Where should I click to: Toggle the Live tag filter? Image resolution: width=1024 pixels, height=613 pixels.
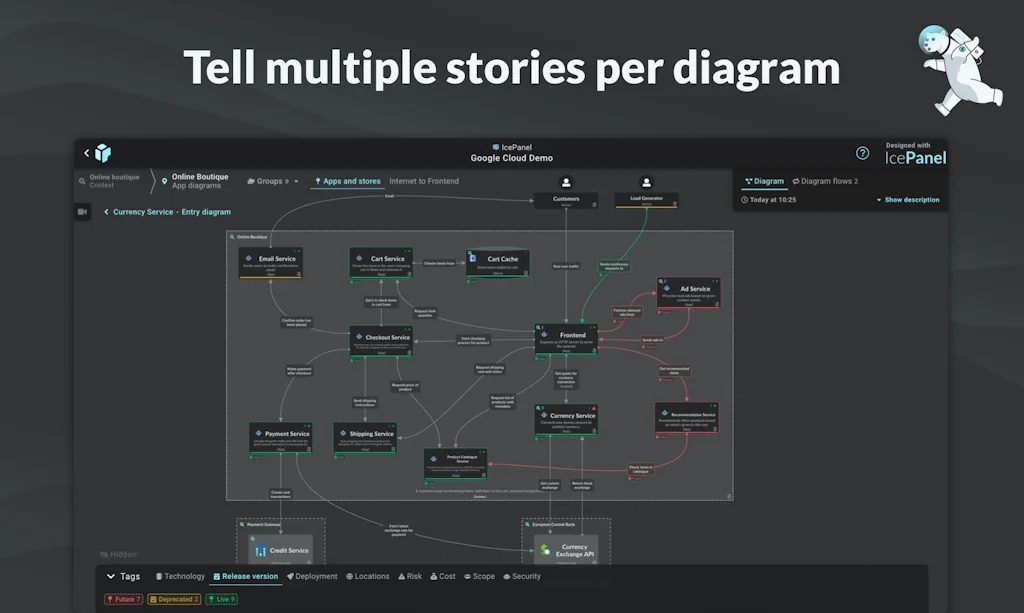tap(221, 599)
